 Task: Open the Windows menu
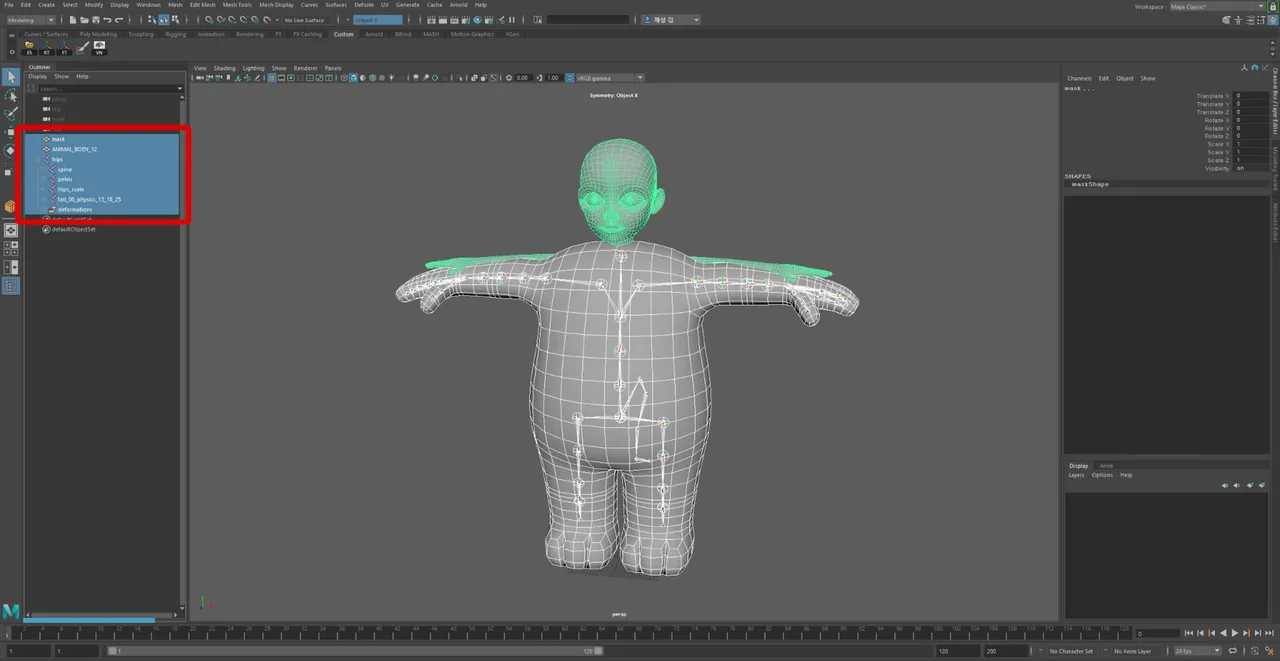point(148,4)
